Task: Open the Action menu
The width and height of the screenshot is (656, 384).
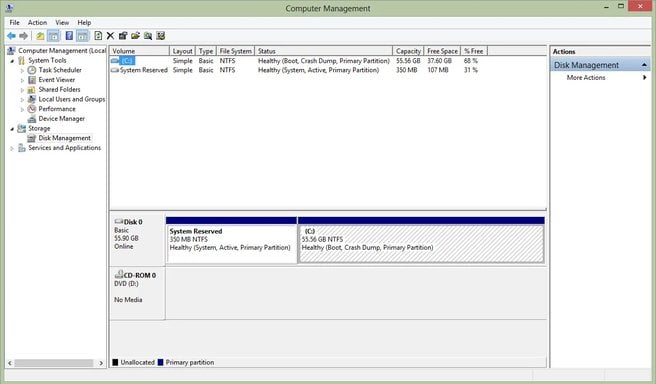Action: pos(37,23)
